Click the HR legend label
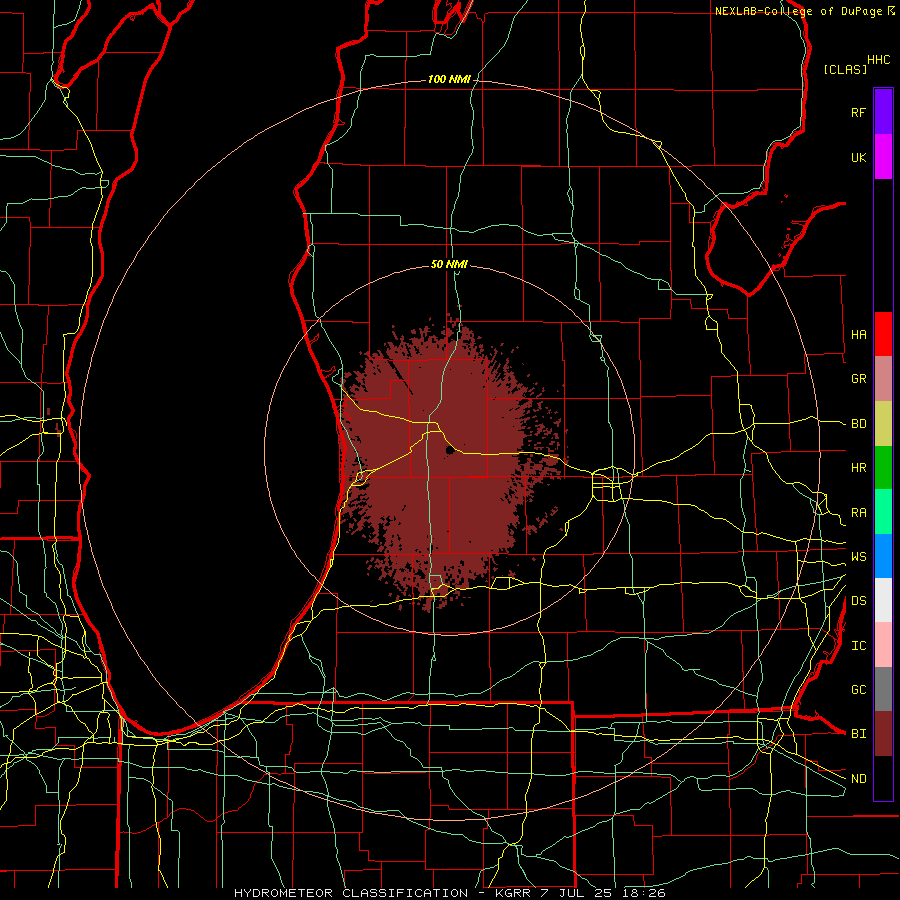This screenshot has width=900, height=900. [x=859, y=468]
